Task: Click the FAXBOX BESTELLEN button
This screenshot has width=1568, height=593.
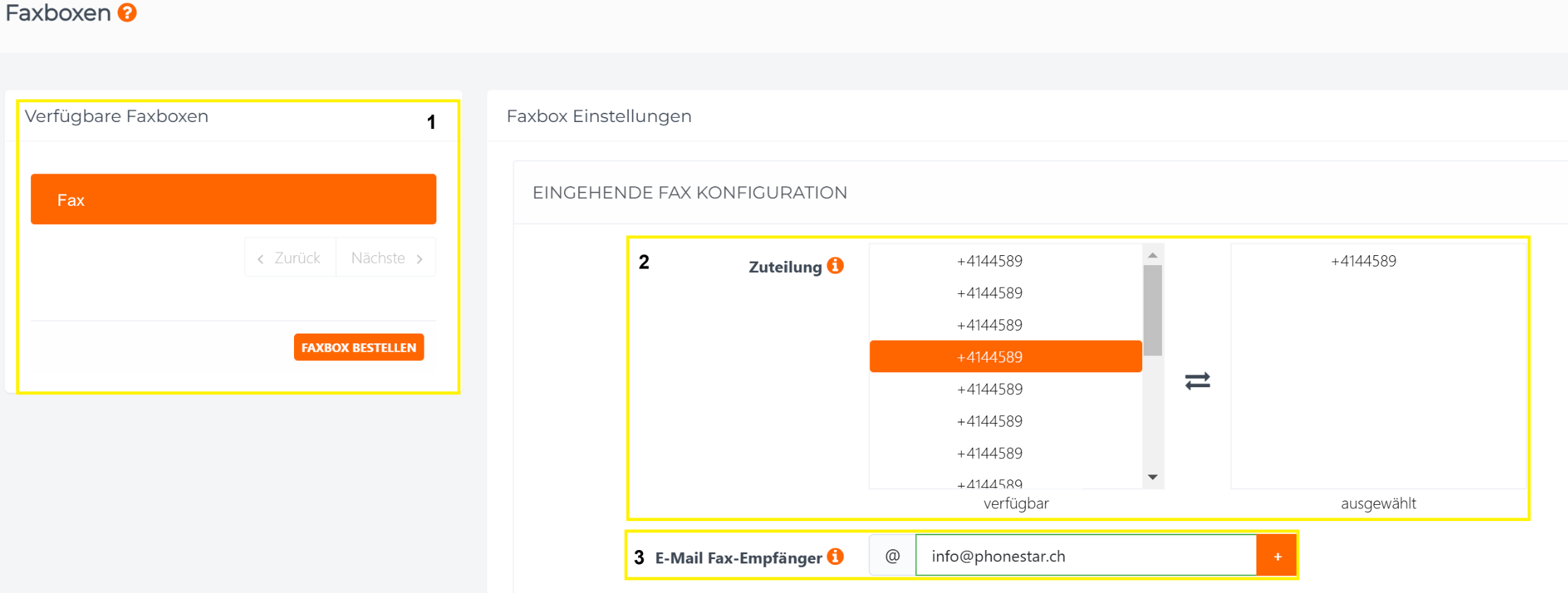Action: [x=358, y=347]
